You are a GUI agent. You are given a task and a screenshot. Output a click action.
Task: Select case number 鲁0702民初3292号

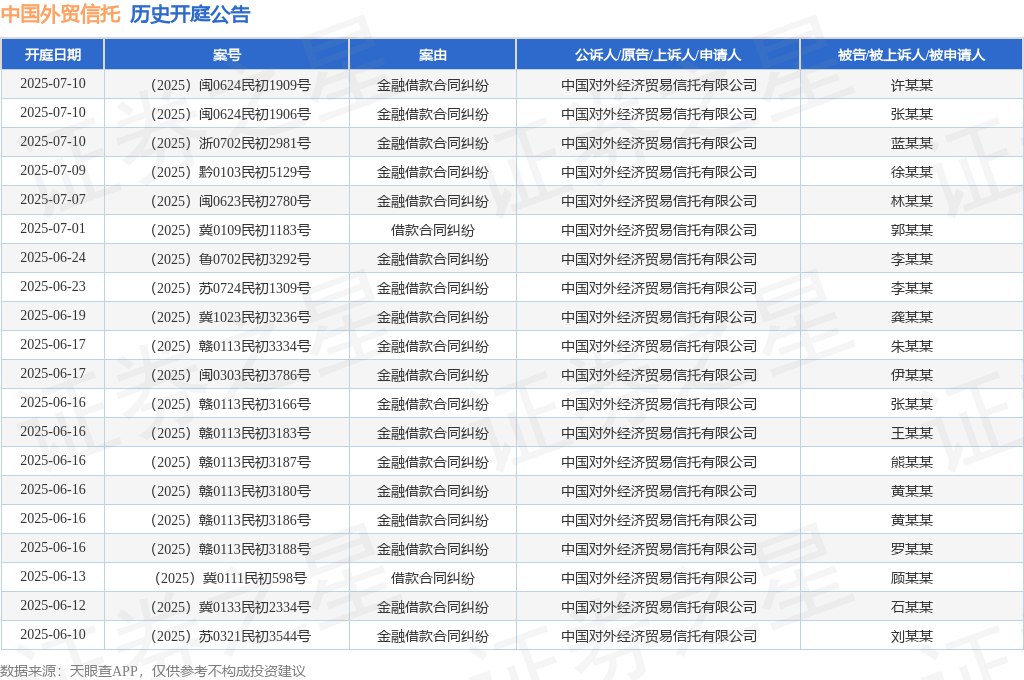click(x=255, y=259)
